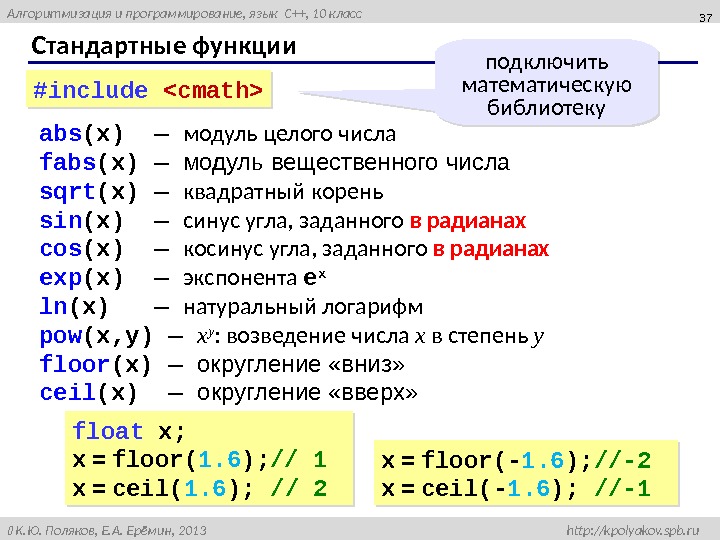Click the slide number 37
Image resolution: width=720 pixels, height=540 pixels.
point(705,18)
